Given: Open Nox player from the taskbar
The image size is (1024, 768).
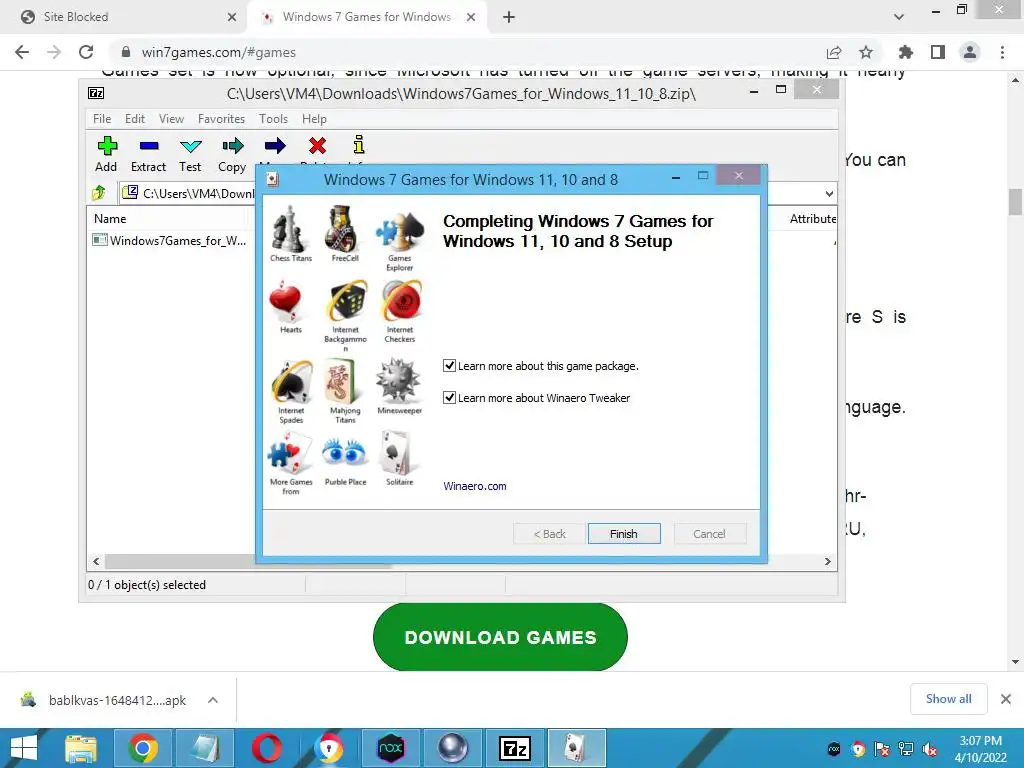Looking at the screenshot, I should (391, 748).
